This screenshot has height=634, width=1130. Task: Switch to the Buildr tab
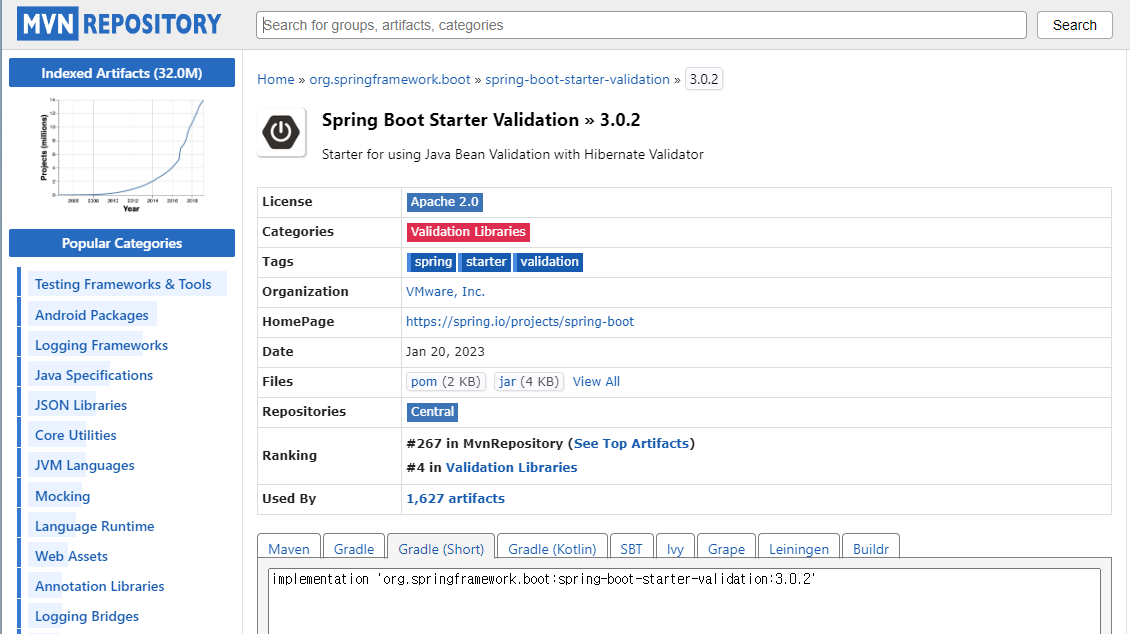(871, 548)
